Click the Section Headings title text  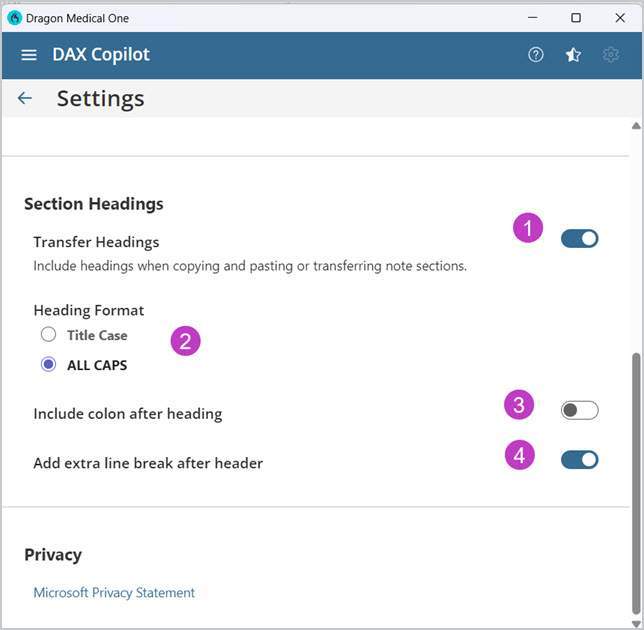[x=94, y=204]
